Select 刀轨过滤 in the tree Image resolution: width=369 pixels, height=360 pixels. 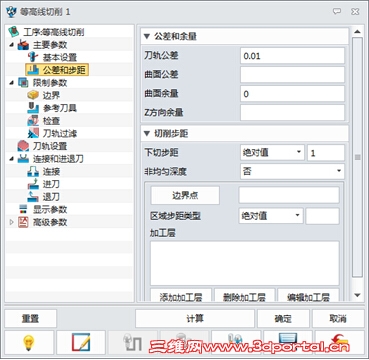[x=60, y=133]
